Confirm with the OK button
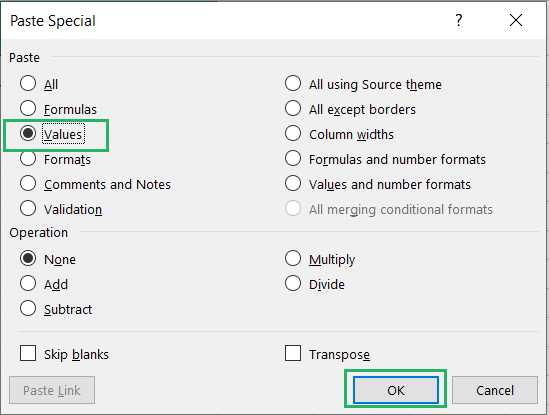The width and height of the screenshot is (549, 415). pos(396,390)
